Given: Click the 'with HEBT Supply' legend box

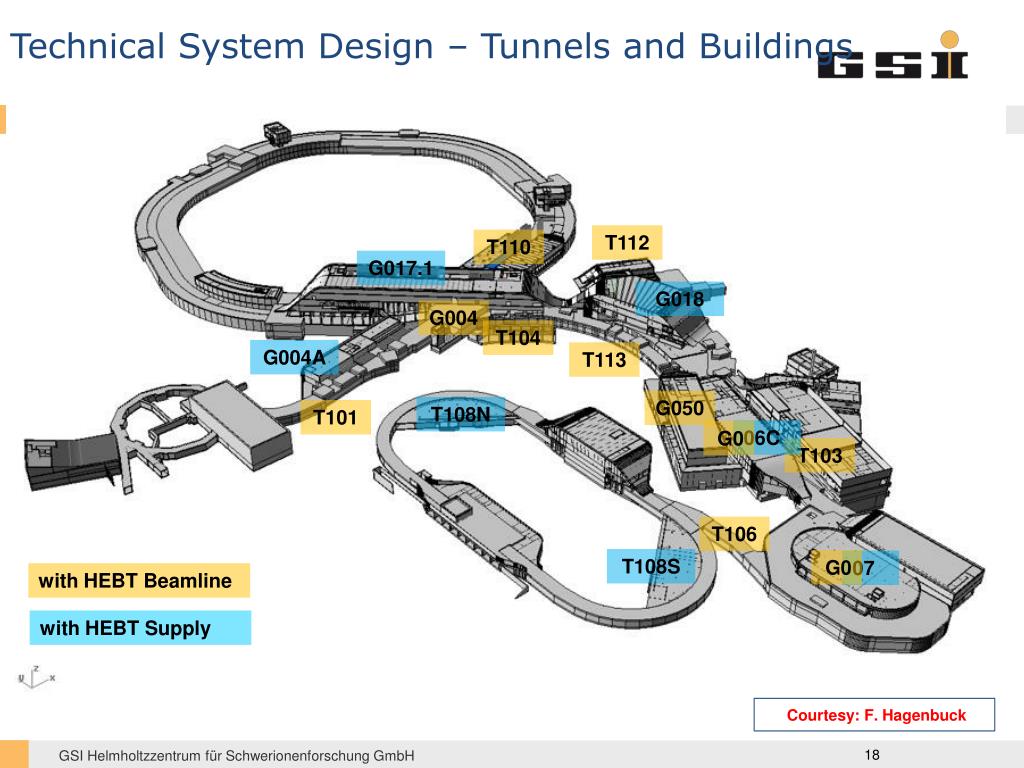Looking at the screenshot, I should (140, 628).
